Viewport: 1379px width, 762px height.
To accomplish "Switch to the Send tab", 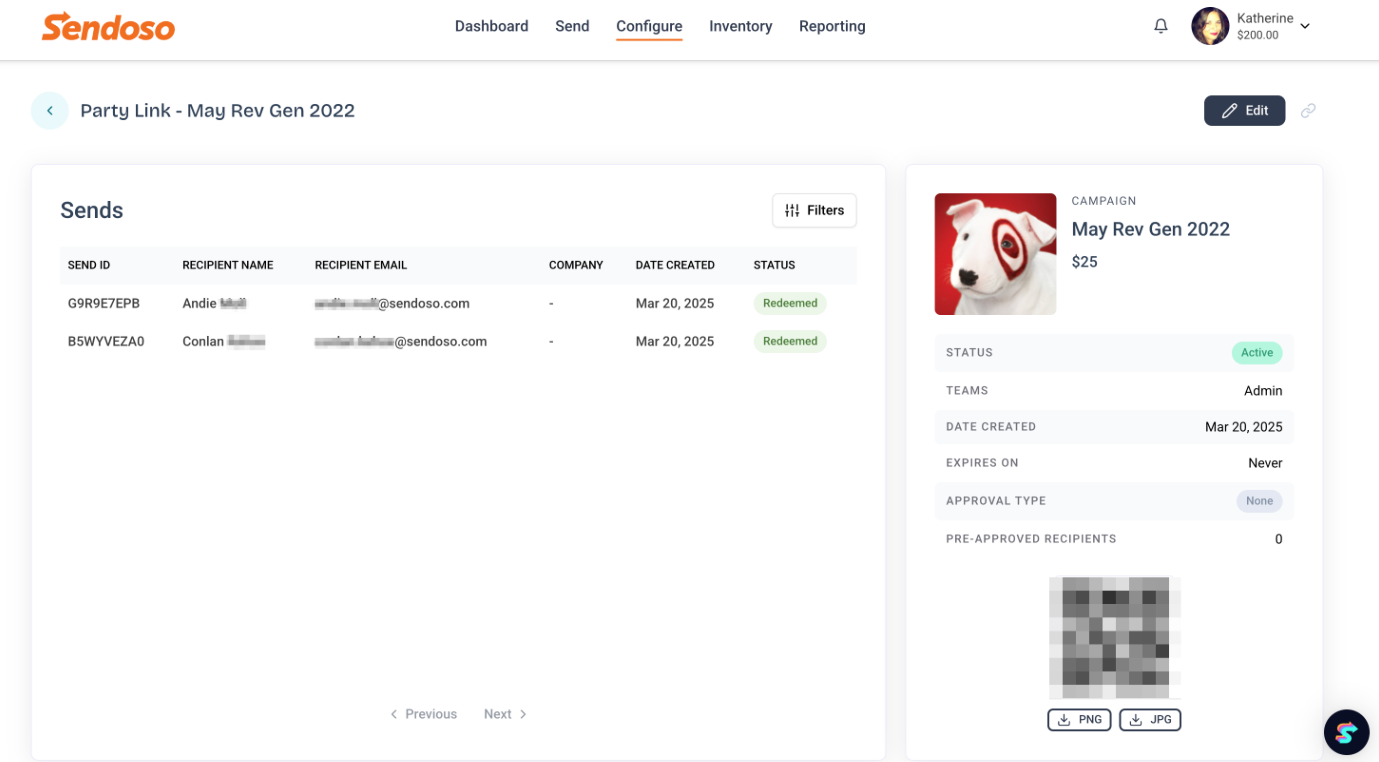I will [x=572, y=26].
